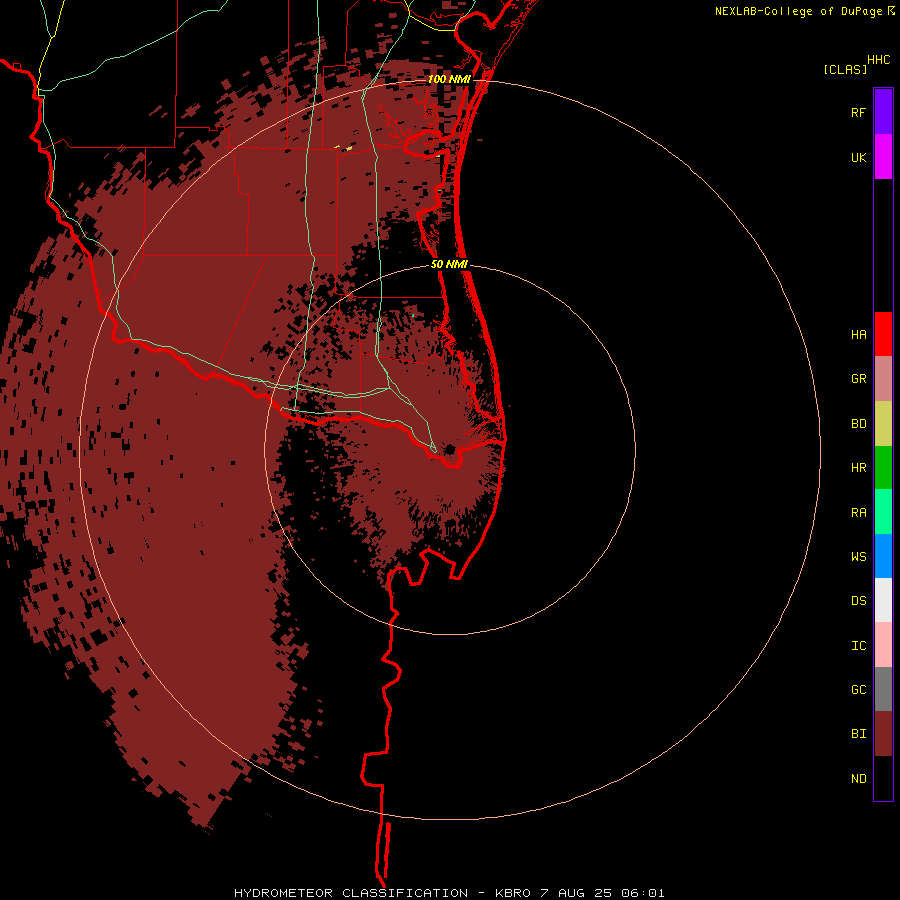Click the WS legend label
Viewport: 900px width, 900px height.
858,556
